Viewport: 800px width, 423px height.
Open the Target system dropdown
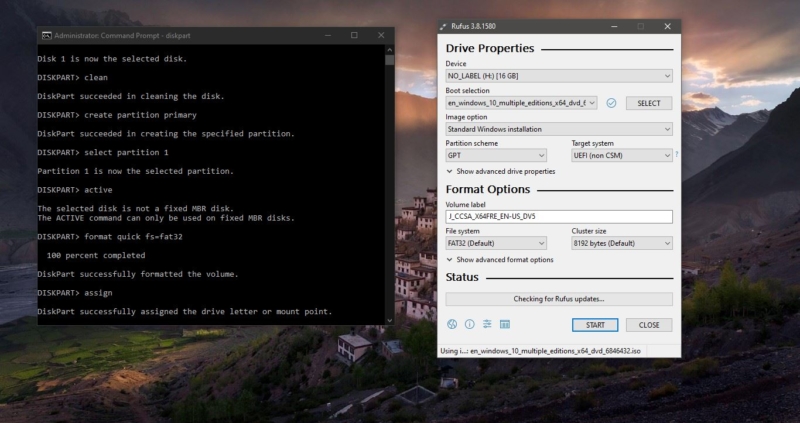pos(621,156)
